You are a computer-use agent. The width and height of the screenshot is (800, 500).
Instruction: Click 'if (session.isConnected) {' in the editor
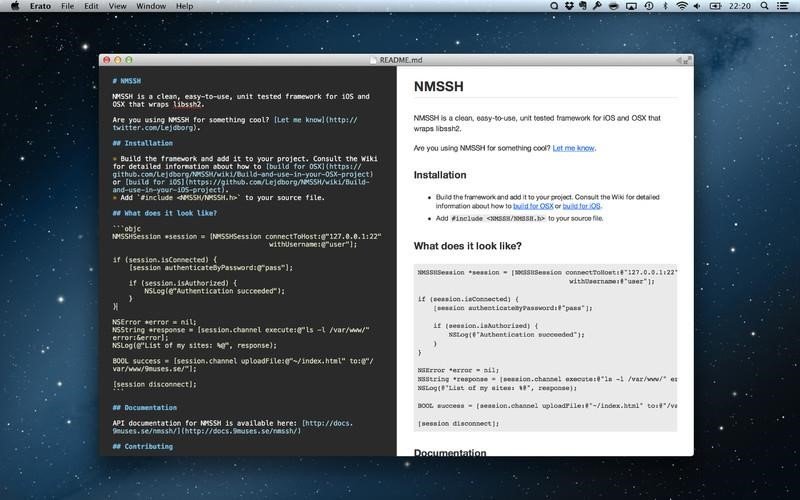click(165, 260)
